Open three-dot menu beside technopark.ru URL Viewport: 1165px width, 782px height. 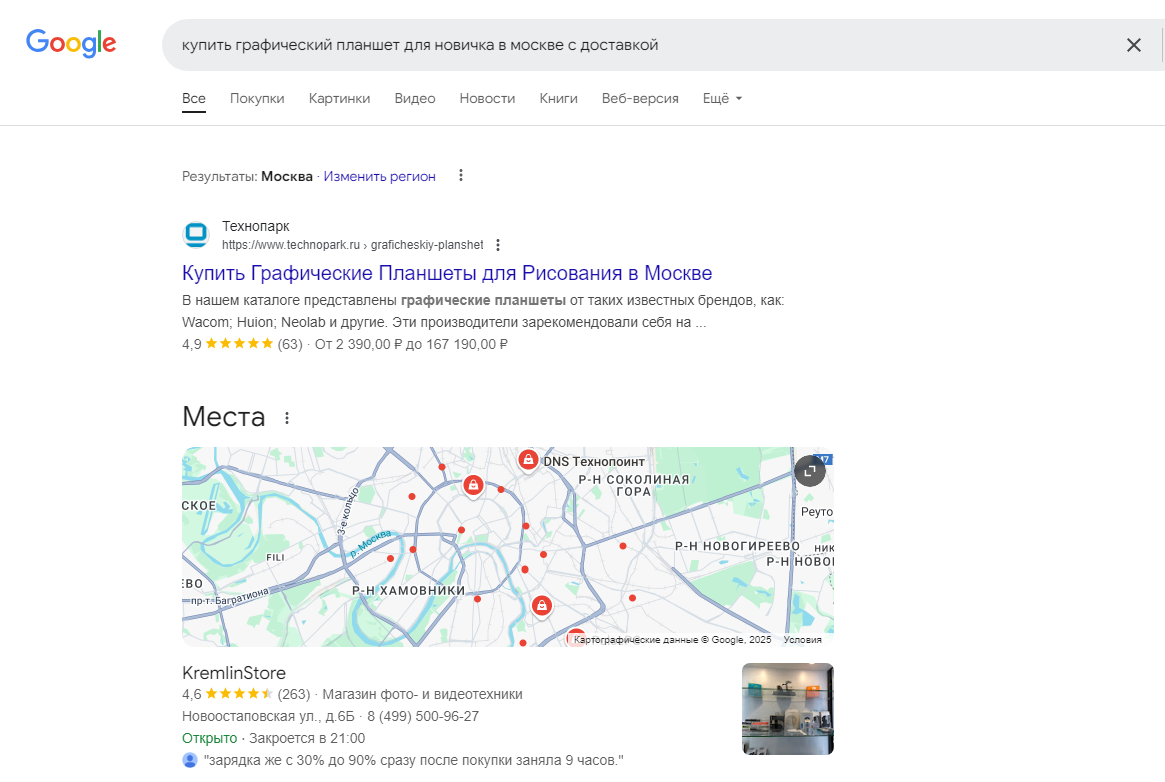[x=498, y=245]
